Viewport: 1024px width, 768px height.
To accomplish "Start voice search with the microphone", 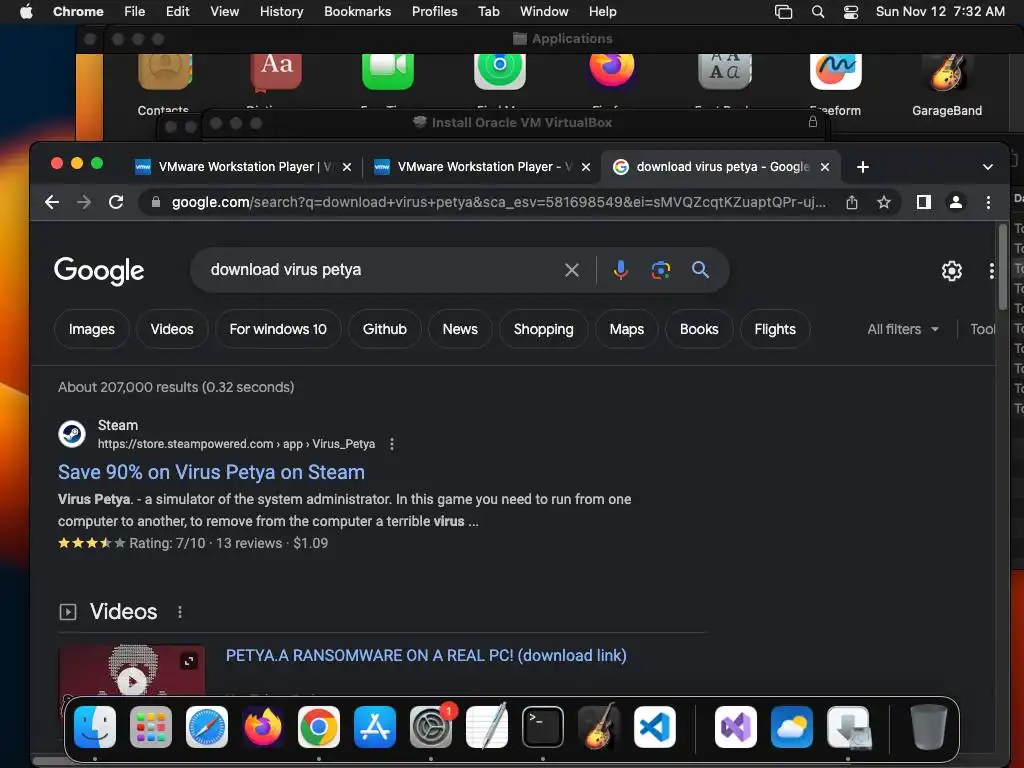I will pyautogui.click(x=620, y=270).
